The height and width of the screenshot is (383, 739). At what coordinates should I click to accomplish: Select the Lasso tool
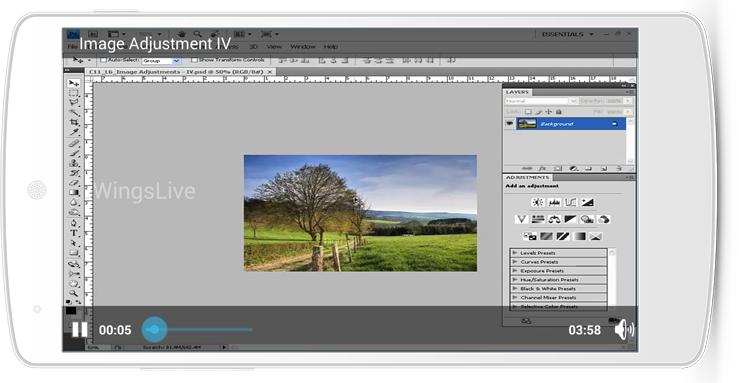(x=74, y=103)
